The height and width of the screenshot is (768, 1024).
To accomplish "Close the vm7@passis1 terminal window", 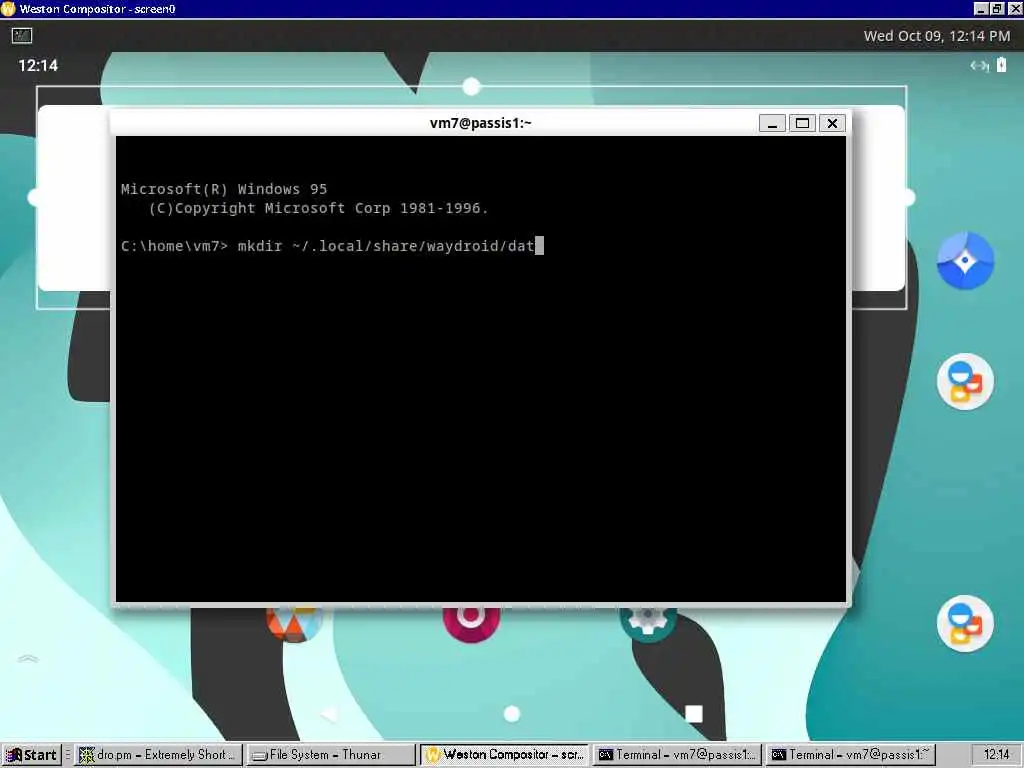I will click(x=832, y=123).
